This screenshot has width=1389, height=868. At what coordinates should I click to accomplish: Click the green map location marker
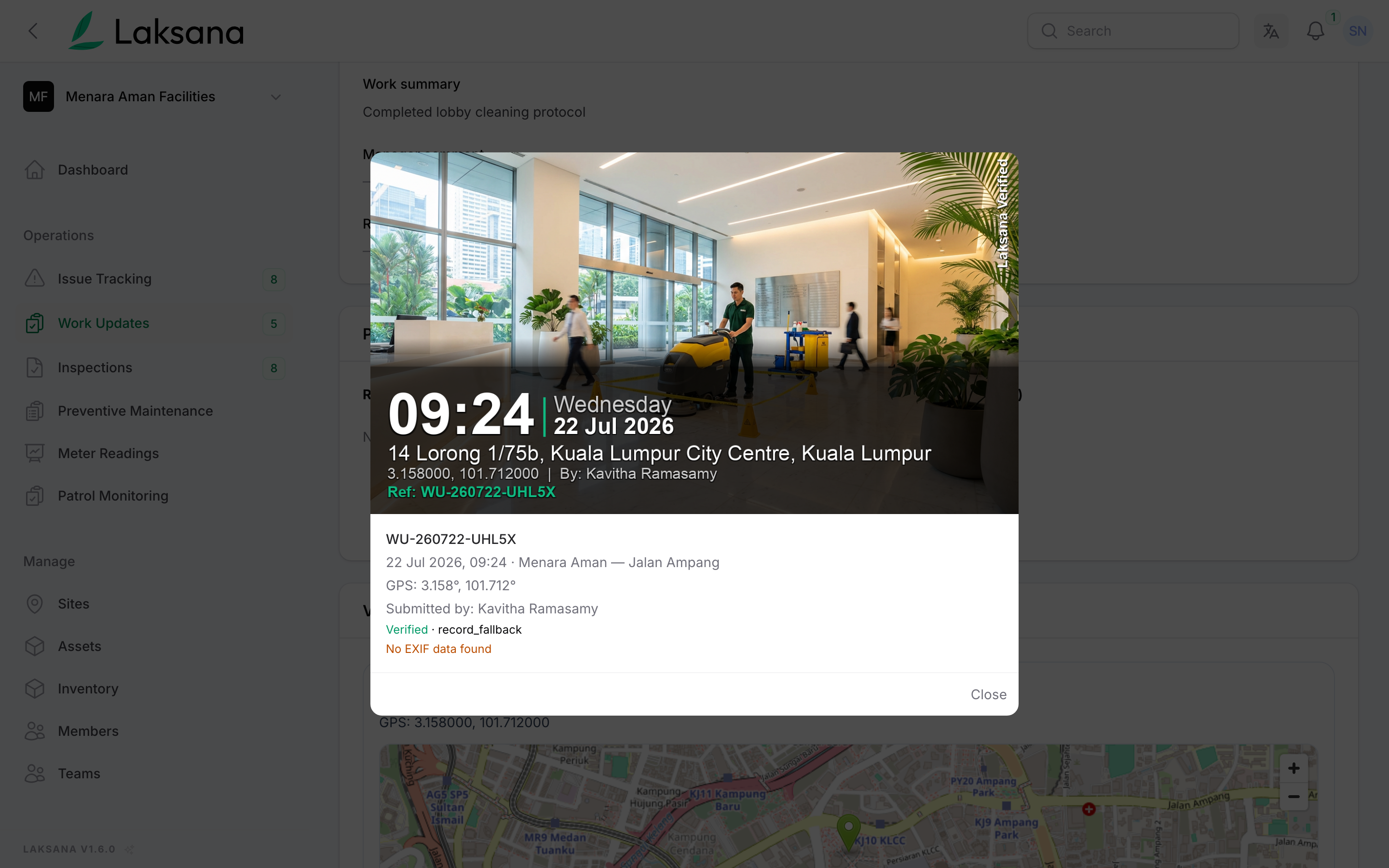click(848, 831)
